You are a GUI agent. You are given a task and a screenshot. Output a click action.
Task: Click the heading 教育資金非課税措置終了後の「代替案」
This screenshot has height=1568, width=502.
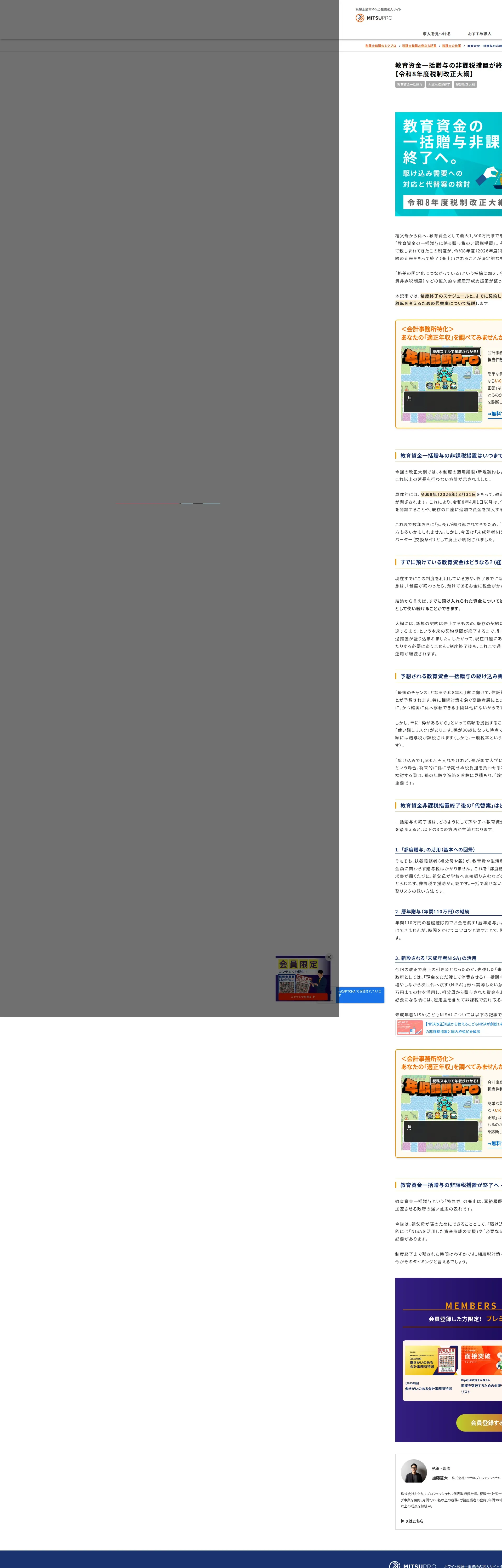(x=451, y=805)
